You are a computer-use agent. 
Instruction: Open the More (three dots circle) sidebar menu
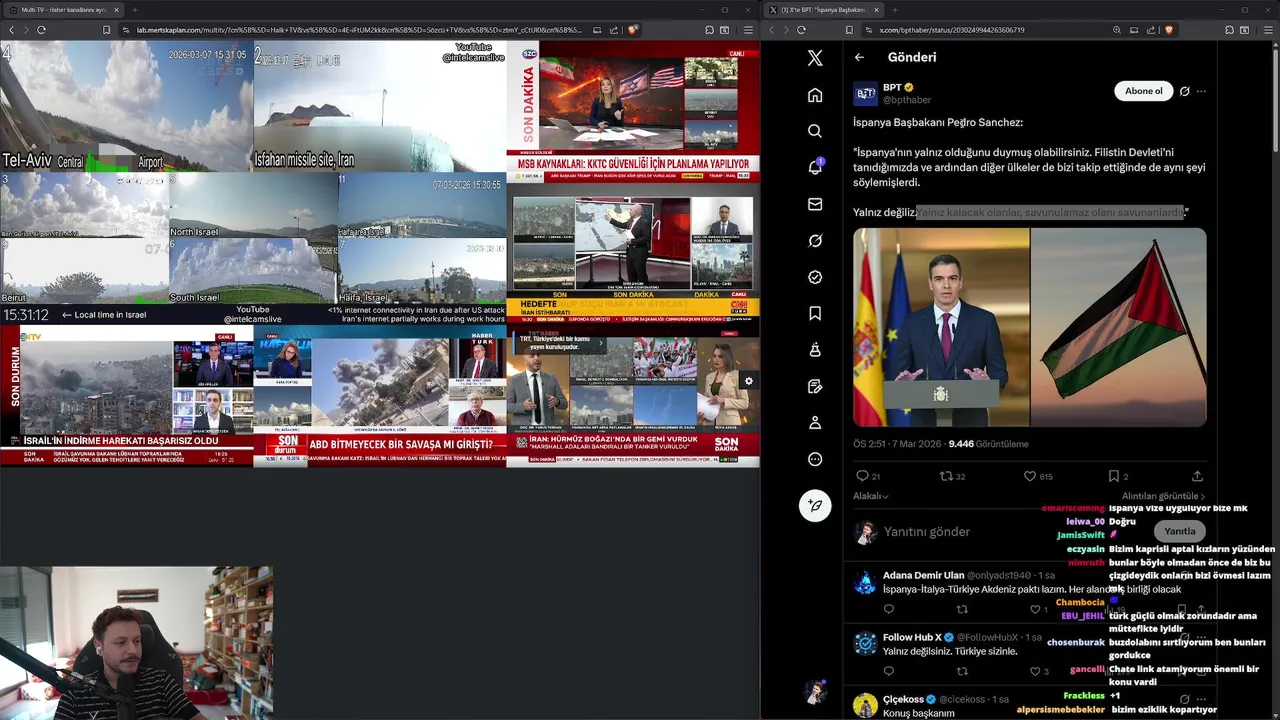point(815,459)
